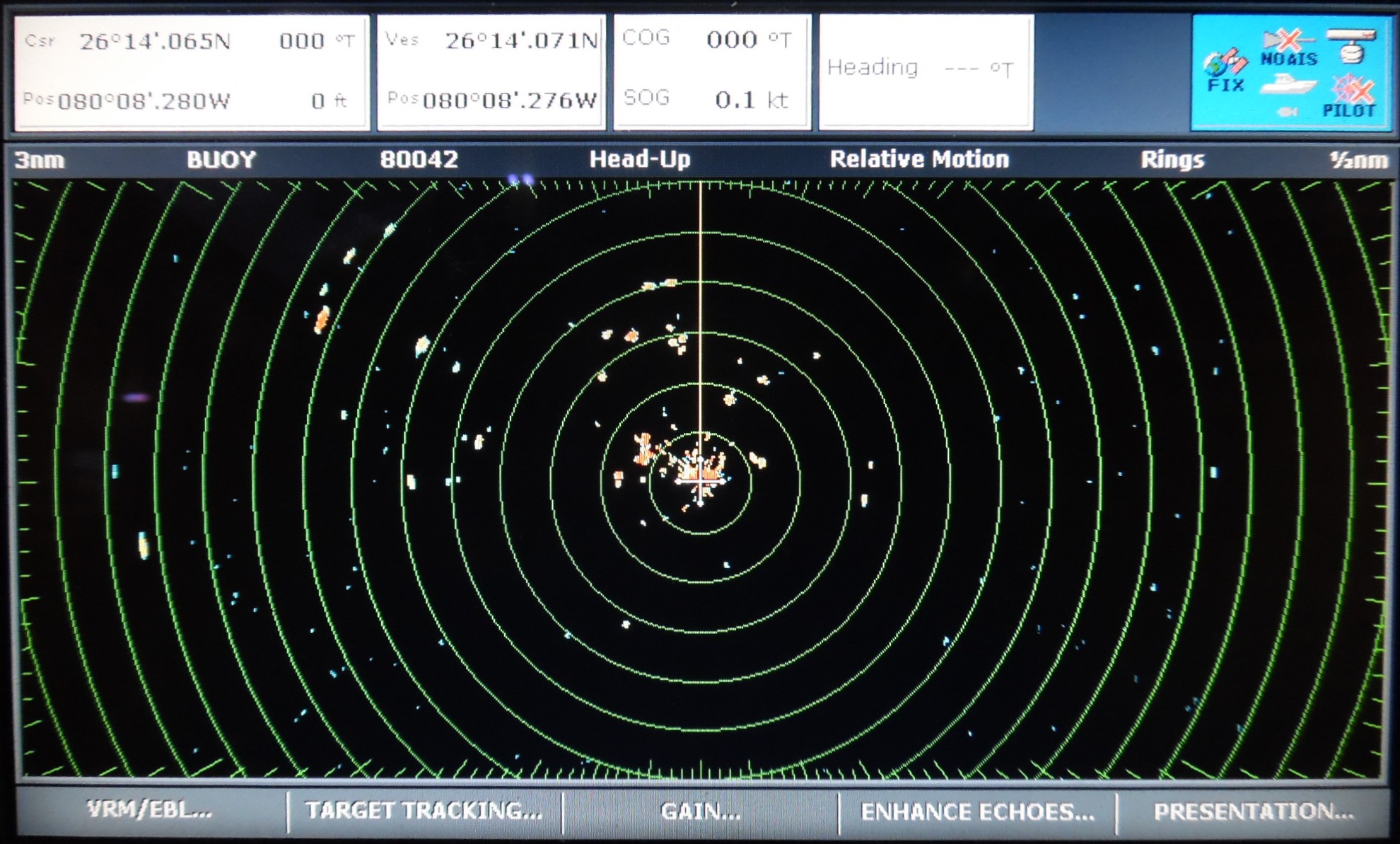Toggle the Relative Motion mode label
Viewport: 1400px width, 844px height.
click(918, 159)
